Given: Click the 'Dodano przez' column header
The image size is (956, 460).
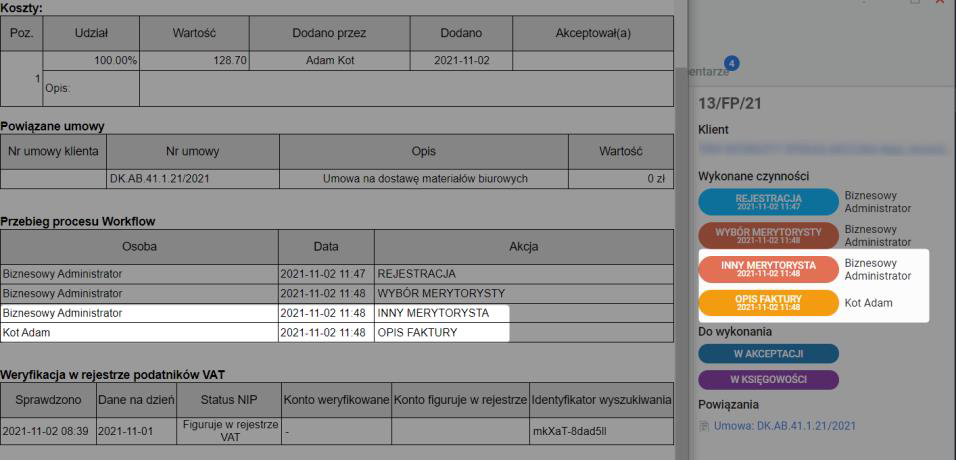Looking at the screenshot, I should pyautogui.click(x=329, y=34).
